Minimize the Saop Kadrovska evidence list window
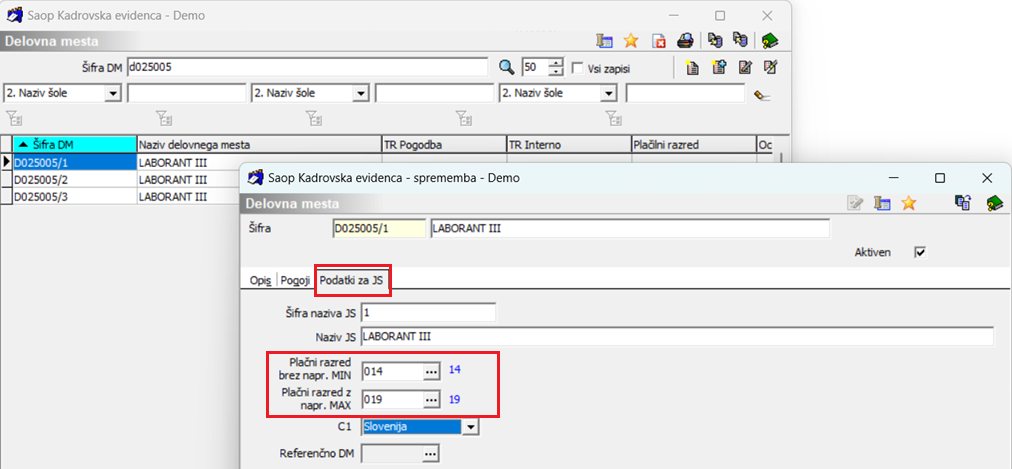The image size is (1012, 469). 674,15
